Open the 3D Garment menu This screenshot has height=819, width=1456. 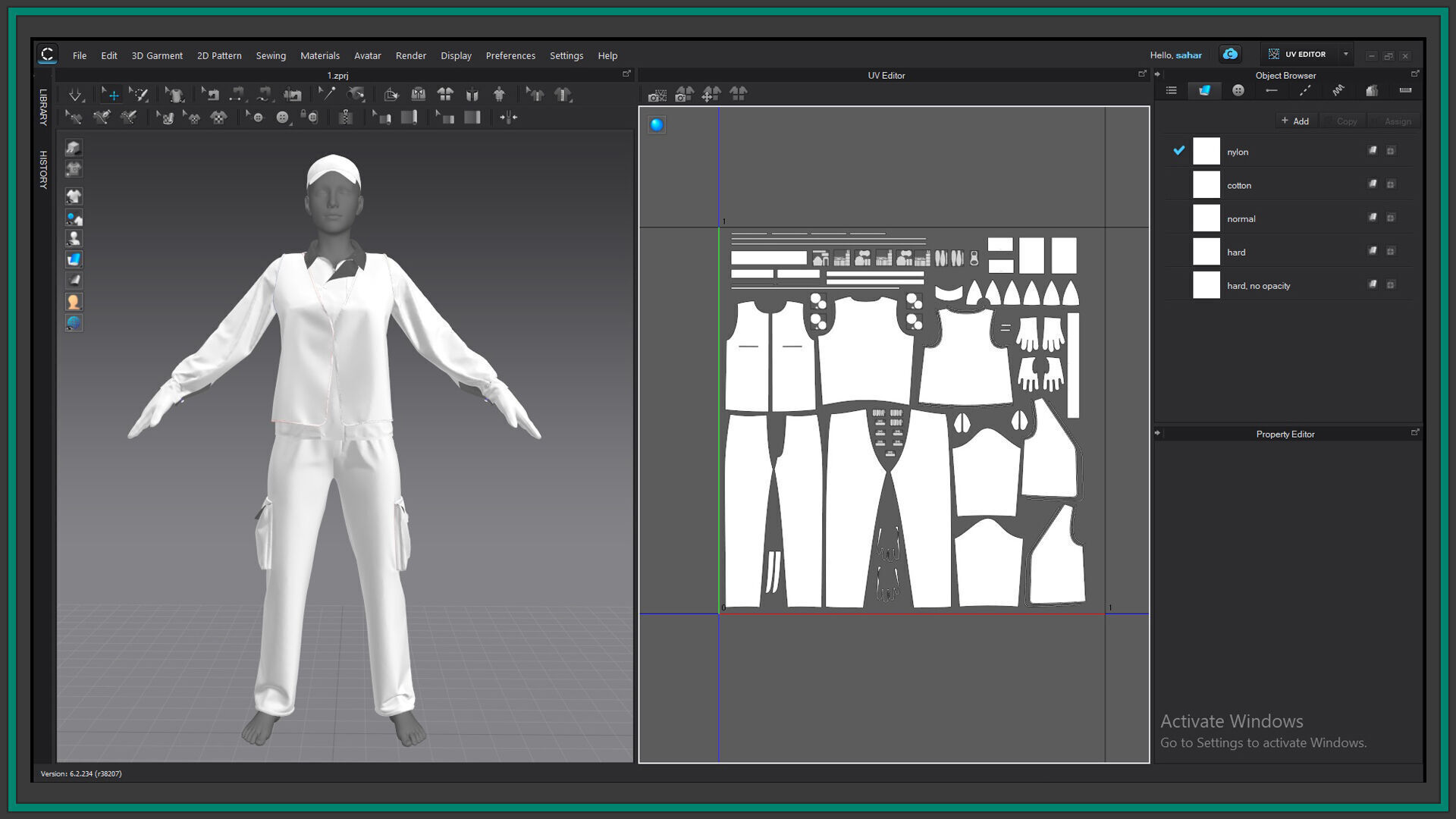tap(157, 55)
